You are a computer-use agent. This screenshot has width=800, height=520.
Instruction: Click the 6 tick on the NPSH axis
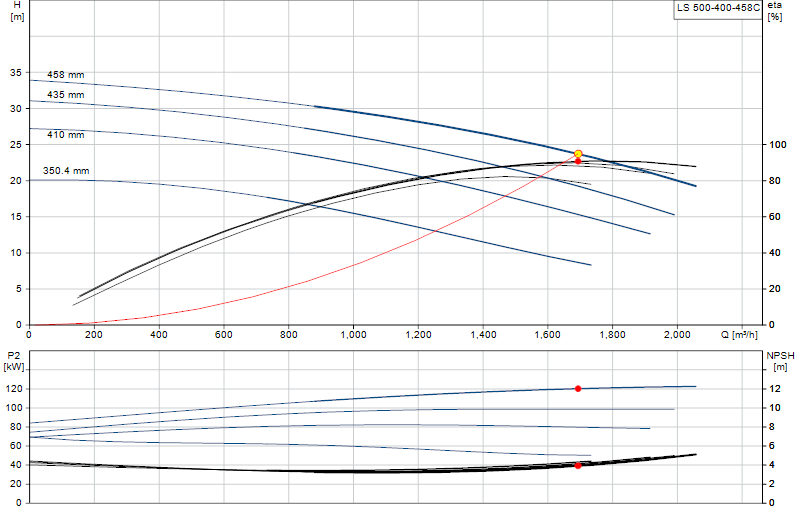(x=772, y=446)
